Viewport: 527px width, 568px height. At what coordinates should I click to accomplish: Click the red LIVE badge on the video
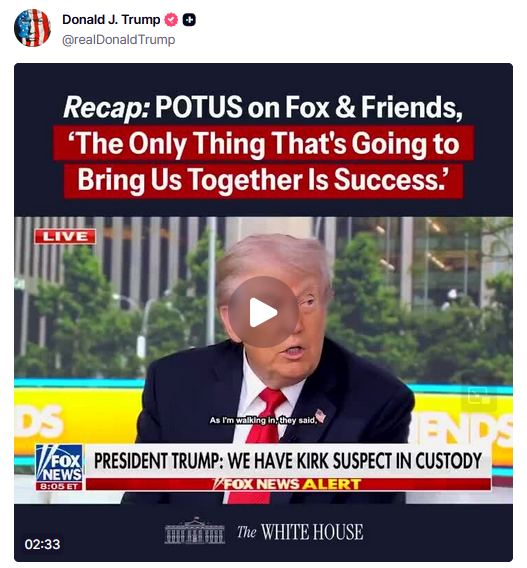[65, 236]
